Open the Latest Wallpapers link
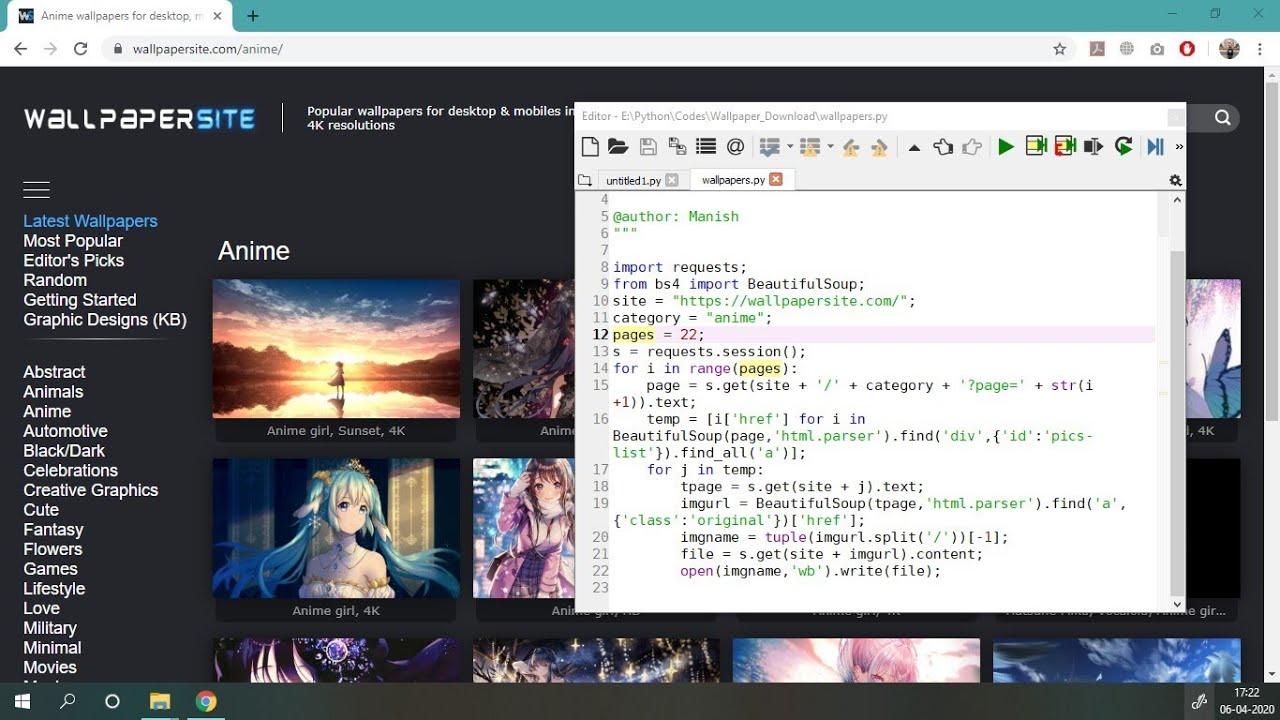Screen dimensions: 1280x720 tap(91, 221)
